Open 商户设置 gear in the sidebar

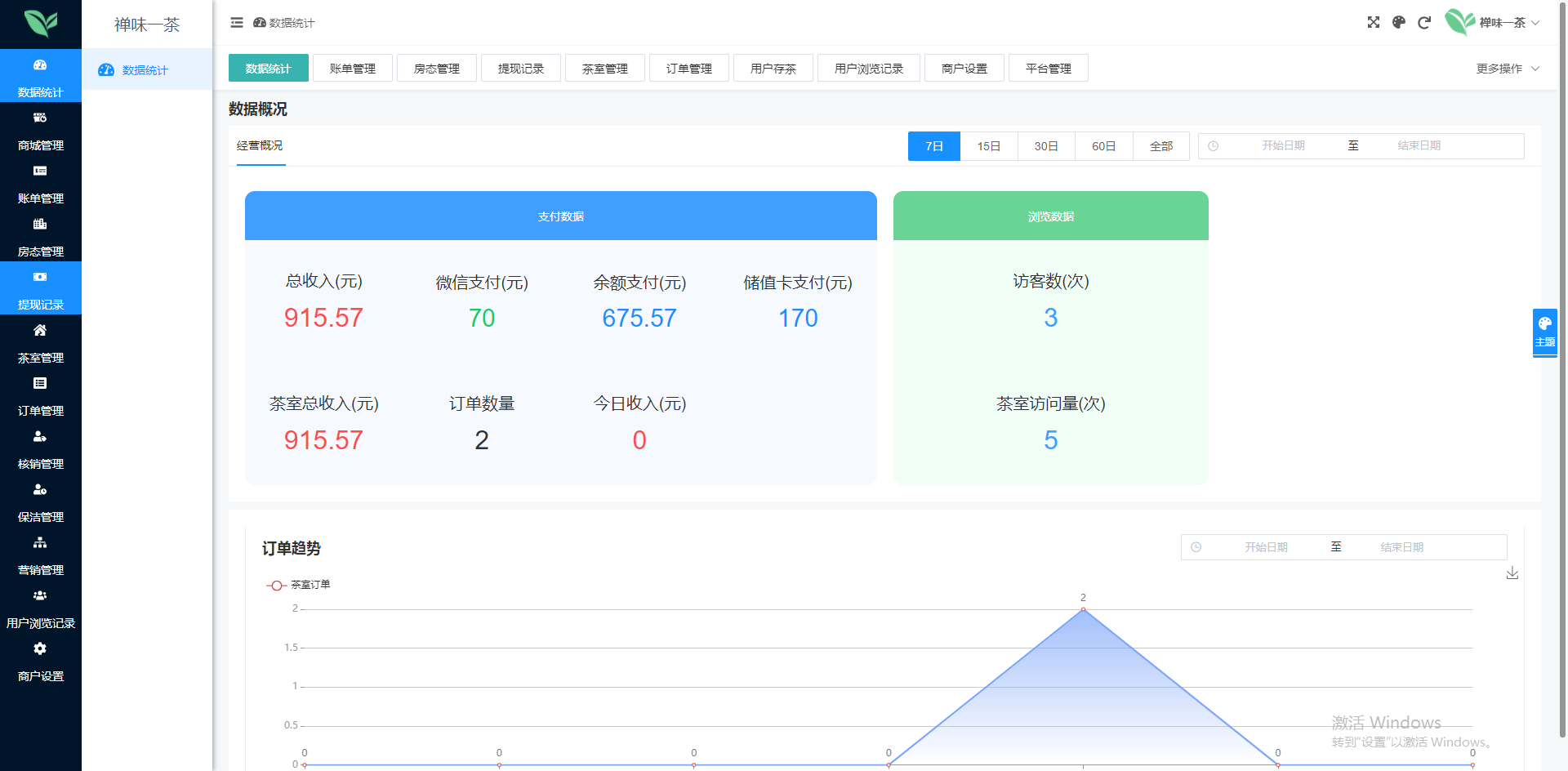(40, 662)
